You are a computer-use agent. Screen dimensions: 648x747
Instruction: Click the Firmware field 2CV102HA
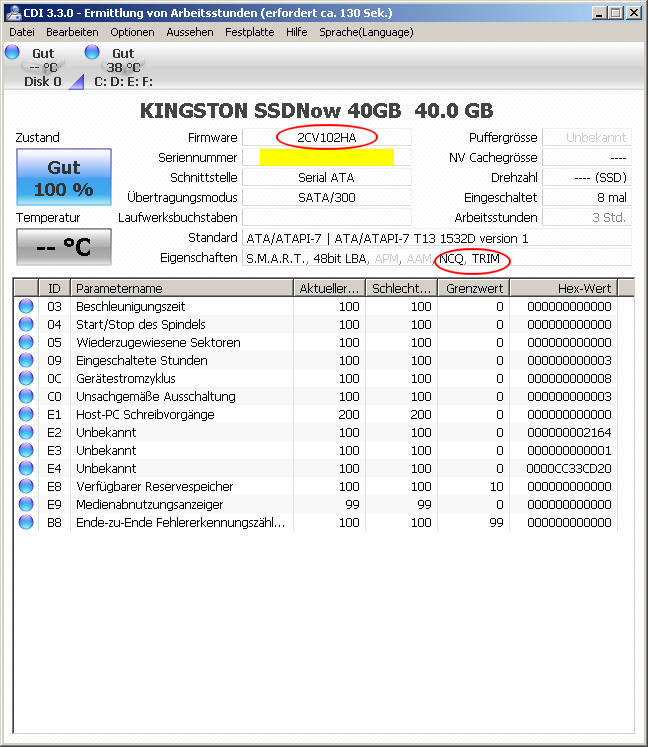pos(327,138)
